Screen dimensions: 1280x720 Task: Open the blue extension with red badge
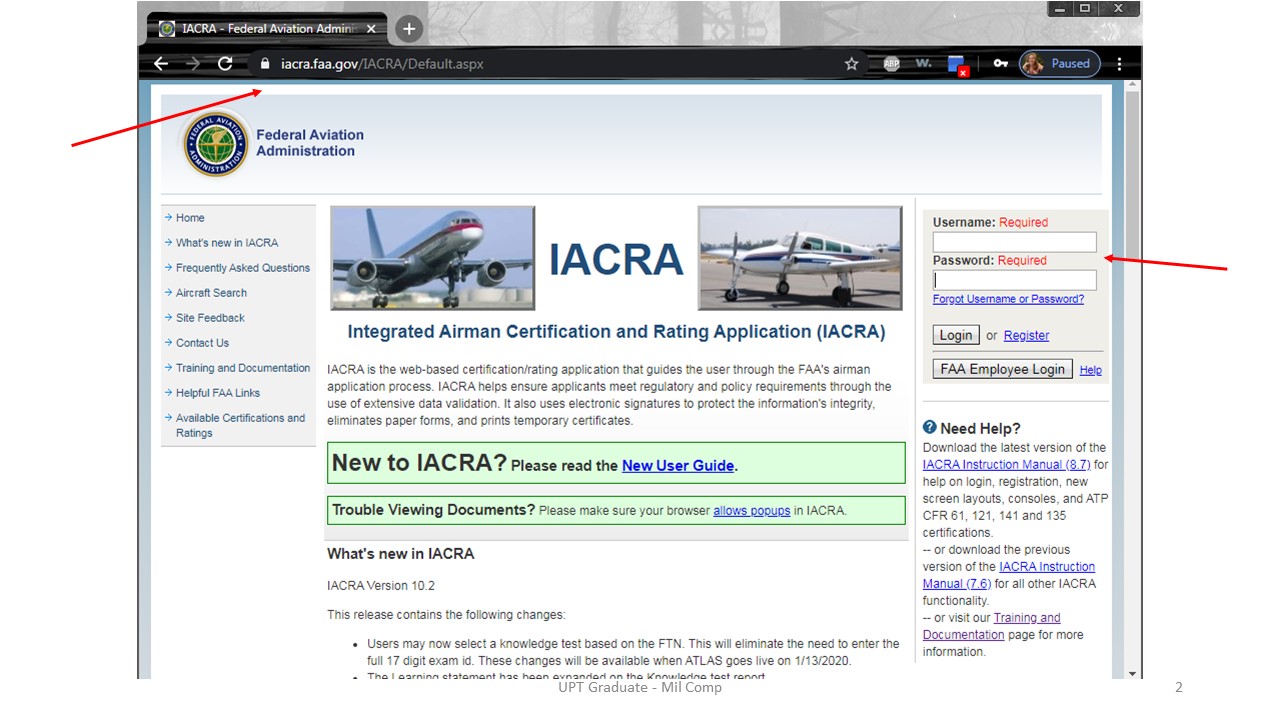click(x=957, y=65)
